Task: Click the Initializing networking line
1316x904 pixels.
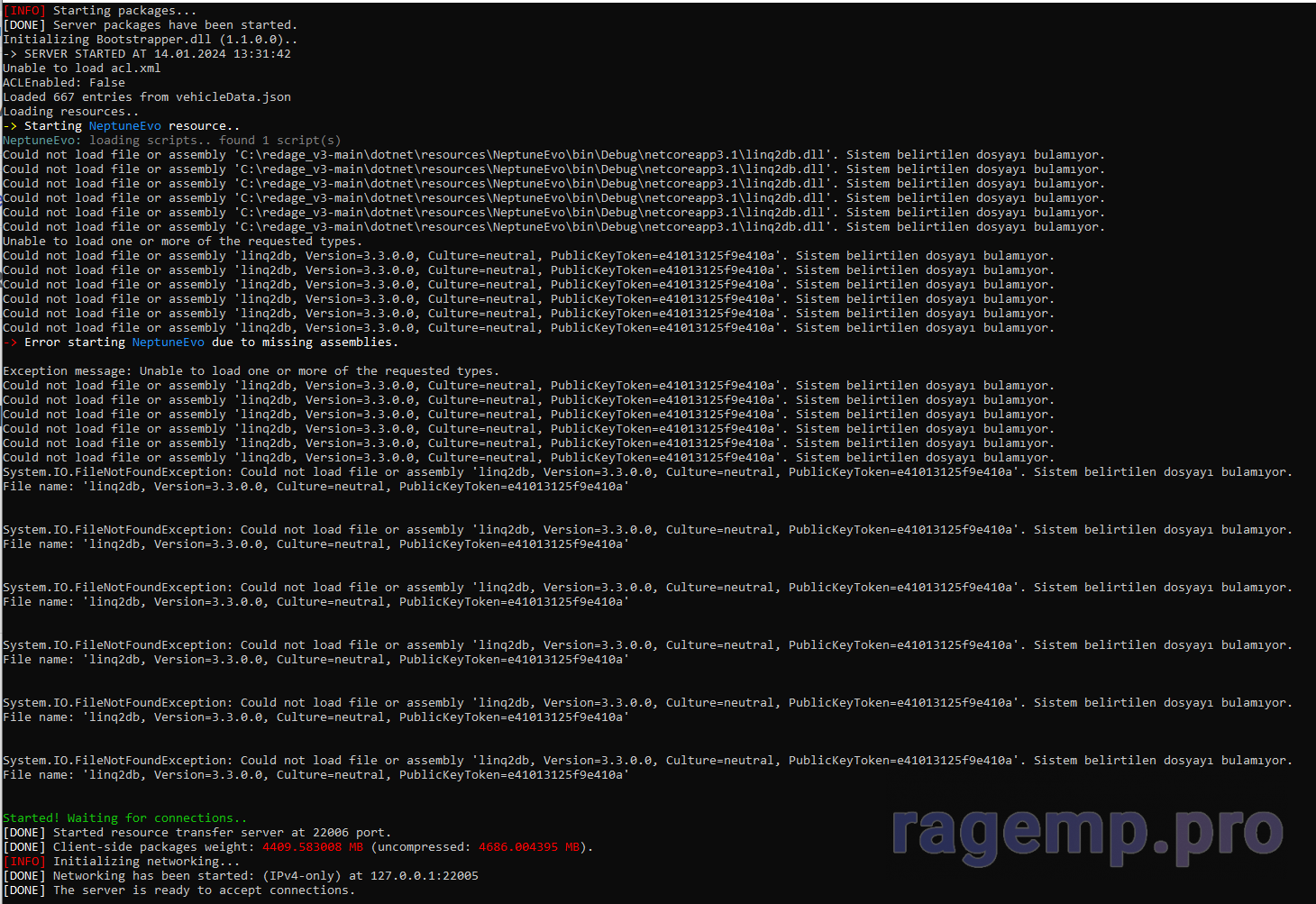Action: click(x=142, y=862)
